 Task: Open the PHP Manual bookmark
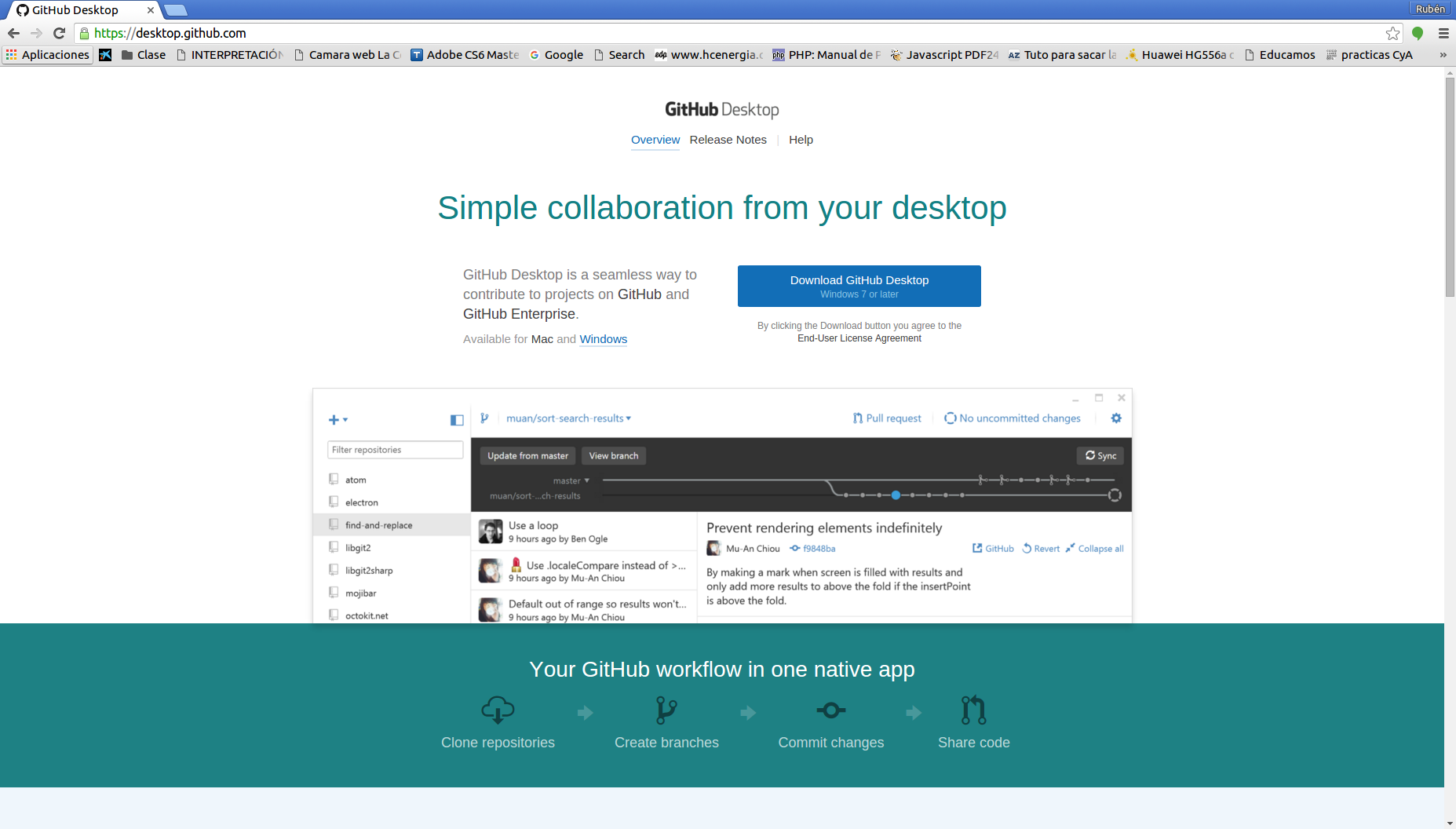[x=827, y=55]
